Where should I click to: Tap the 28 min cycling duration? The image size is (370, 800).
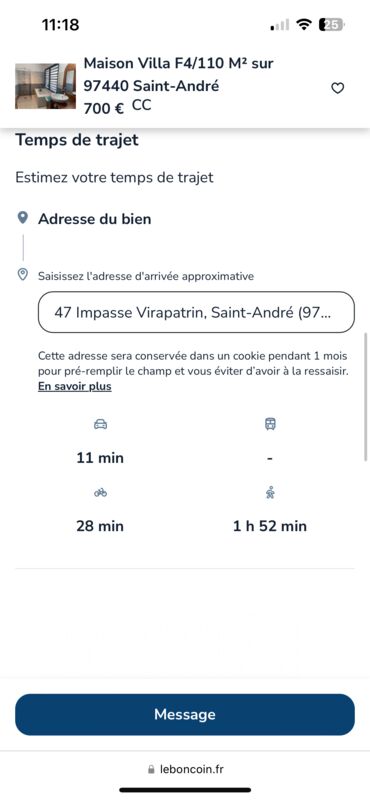click(100, 526)
